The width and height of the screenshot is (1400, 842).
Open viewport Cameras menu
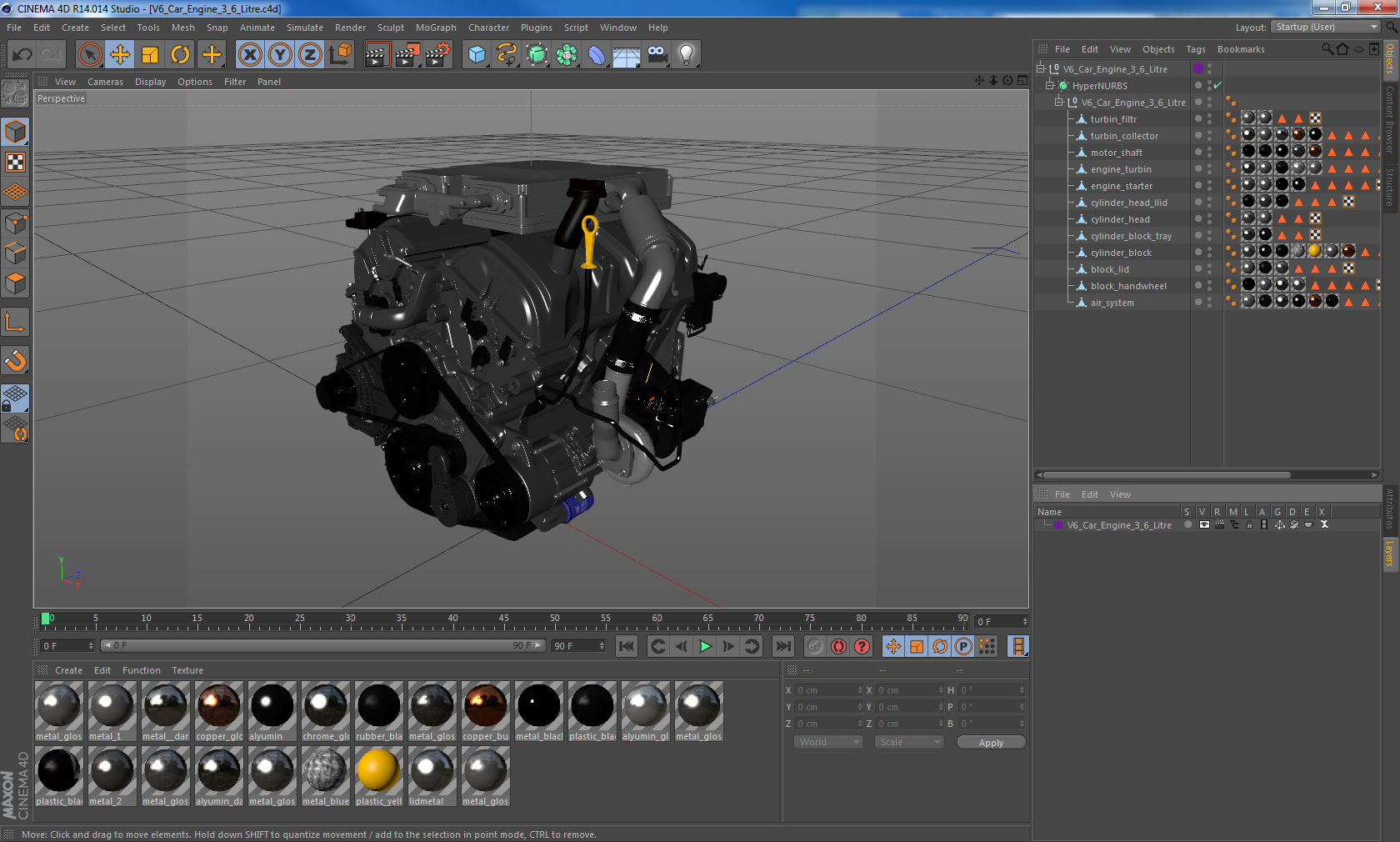tap(105, 82)
